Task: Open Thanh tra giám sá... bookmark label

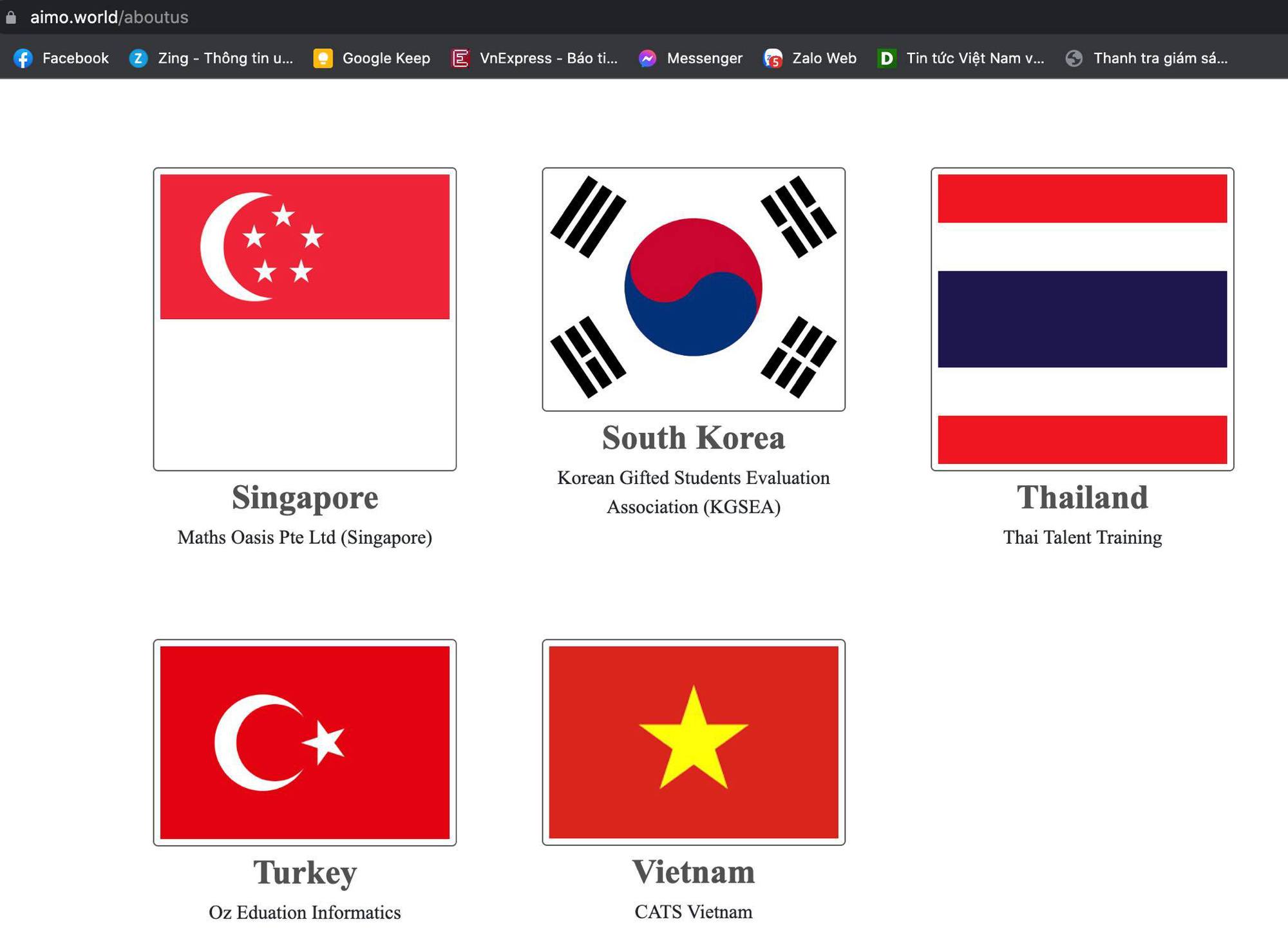Action: coord(1160,58)
